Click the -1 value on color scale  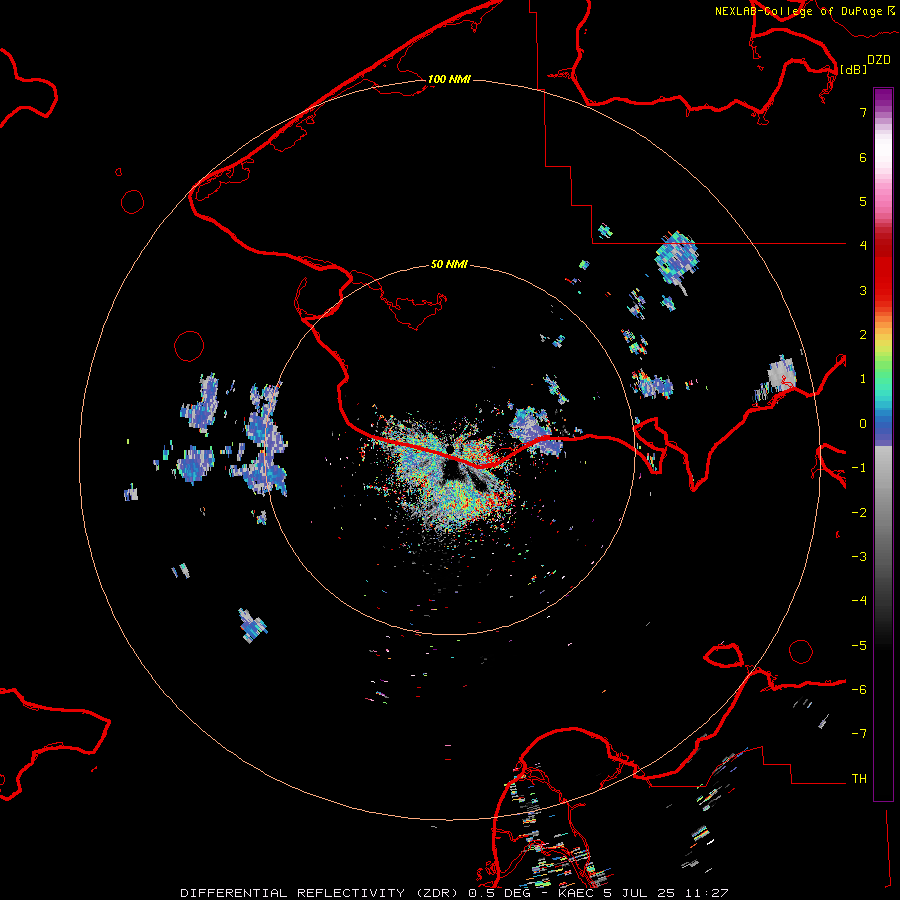point(859,468)
